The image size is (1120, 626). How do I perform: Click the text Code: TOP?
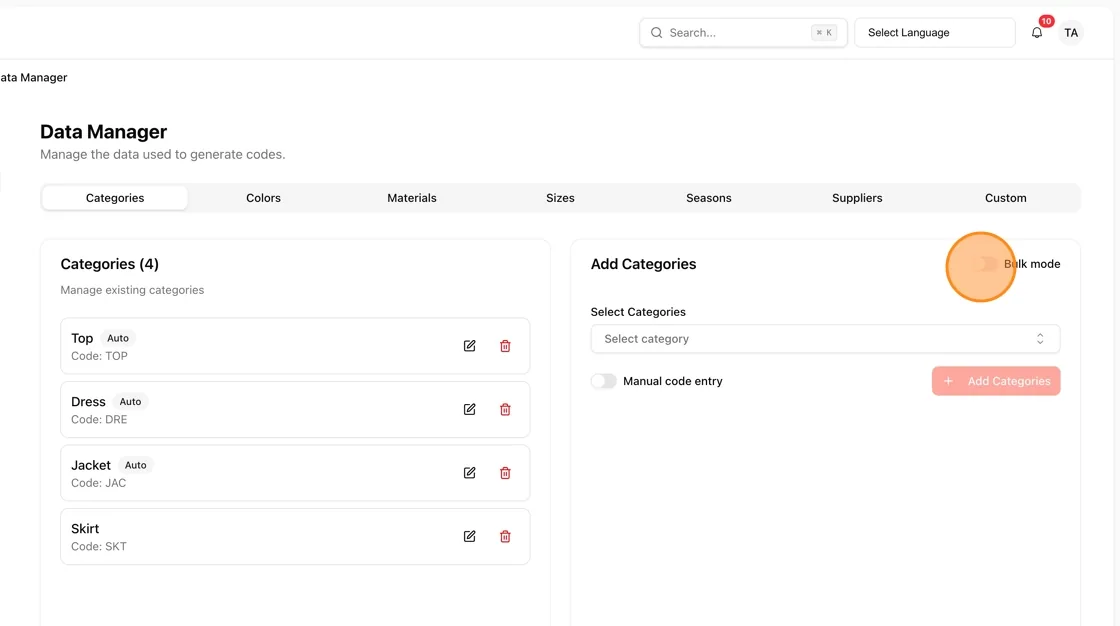point(99,356)
